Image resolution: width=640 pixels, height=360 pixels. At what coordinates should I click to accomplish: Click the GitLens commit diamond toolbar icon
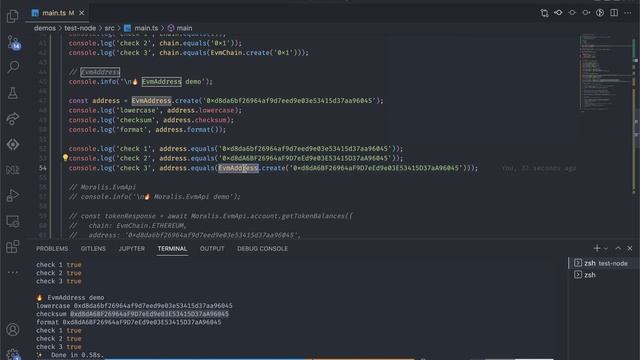(572, 13)
